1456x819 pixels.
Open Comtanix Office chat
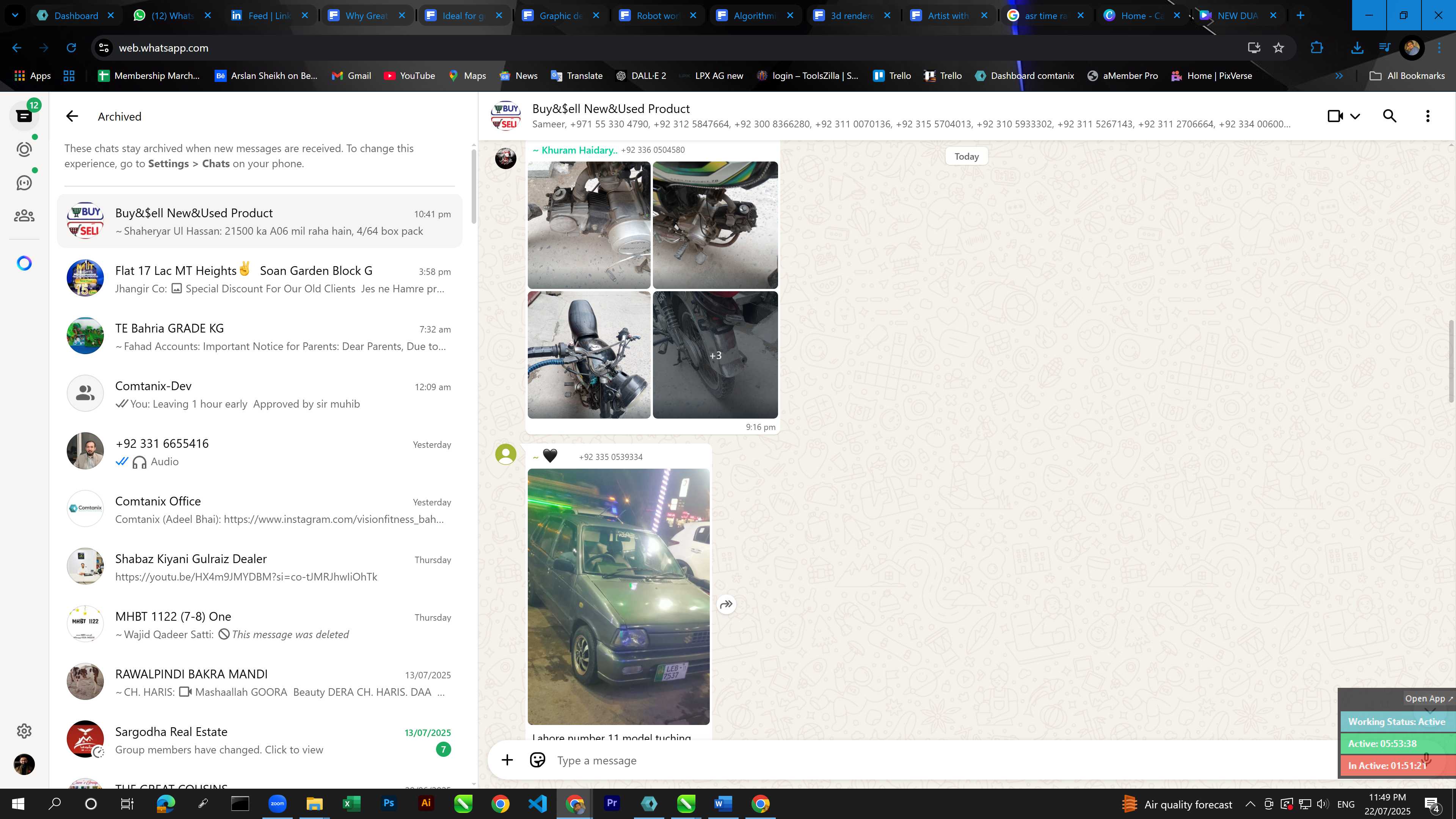[x=259, y=509]
